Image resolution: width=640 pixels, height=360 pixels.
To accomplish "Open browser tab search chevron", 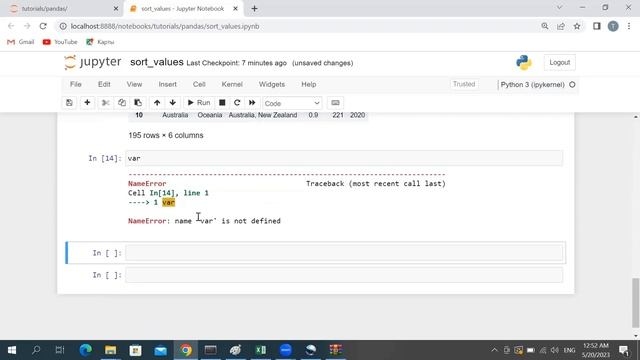I will tap(559, 7).
